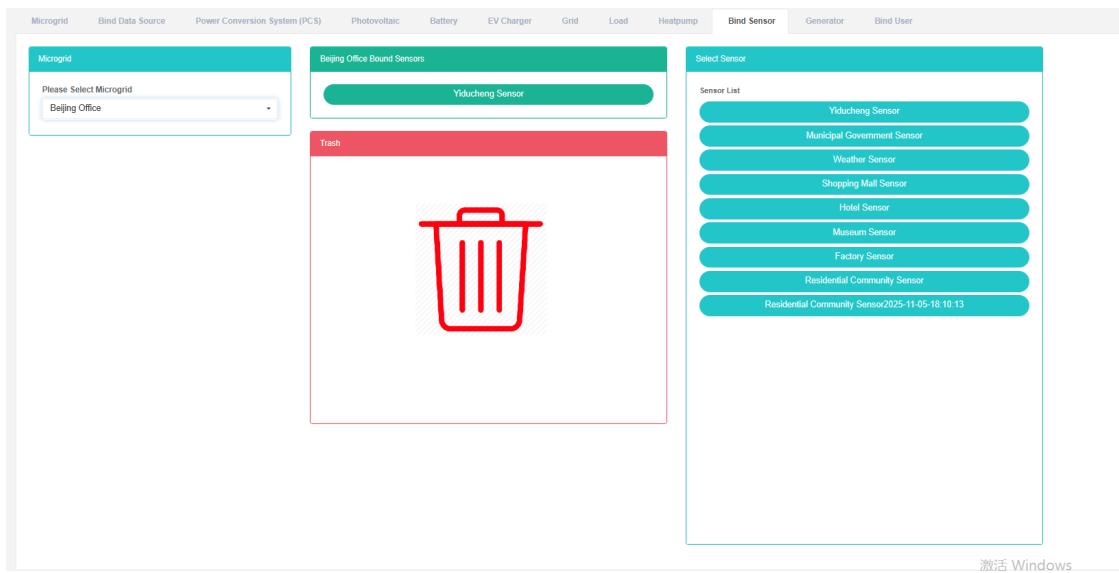Open the Bind User tab
Viewport: 1119px width, 573px height.
(x=893, y=21)
